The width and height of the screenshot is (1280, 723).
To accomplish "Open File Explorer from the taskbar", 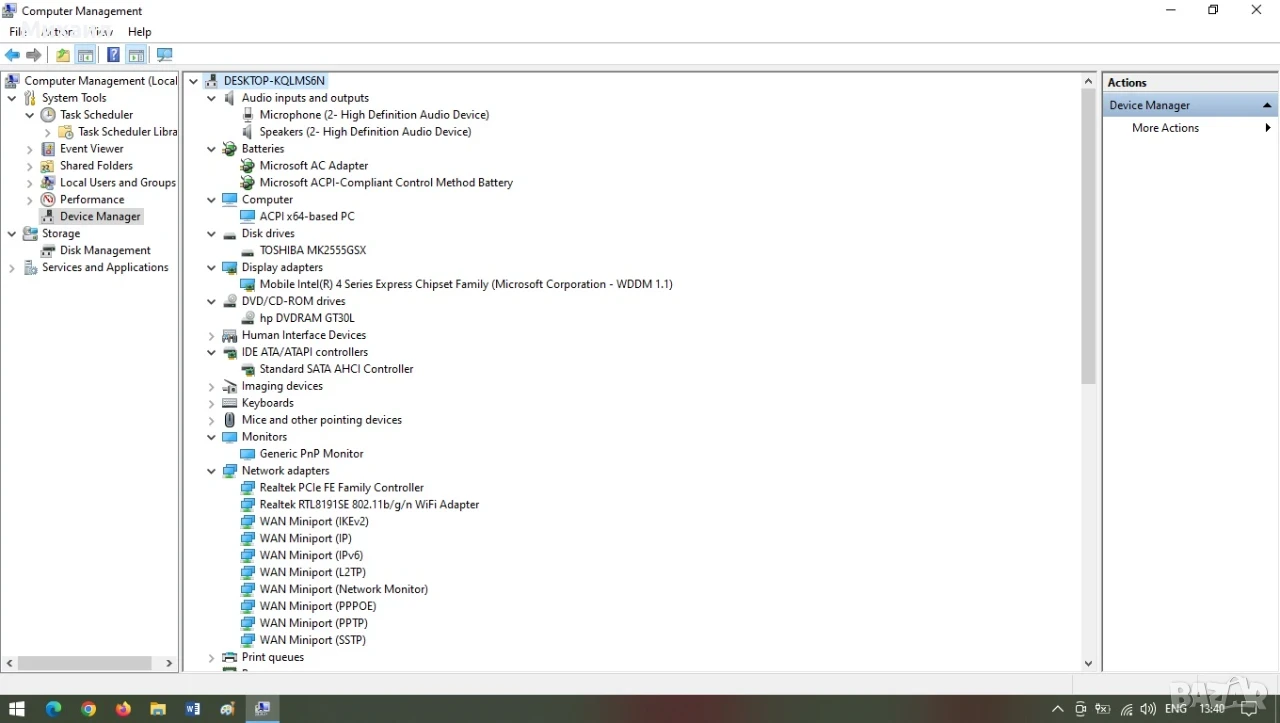I will (158, 709).
